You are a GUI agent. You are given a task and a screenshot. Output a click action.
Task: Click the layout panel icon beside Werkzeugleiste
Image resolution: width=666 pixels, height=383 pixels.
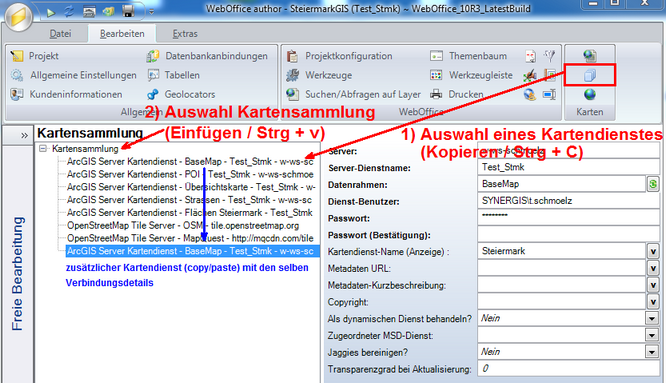tap(550, 75)
